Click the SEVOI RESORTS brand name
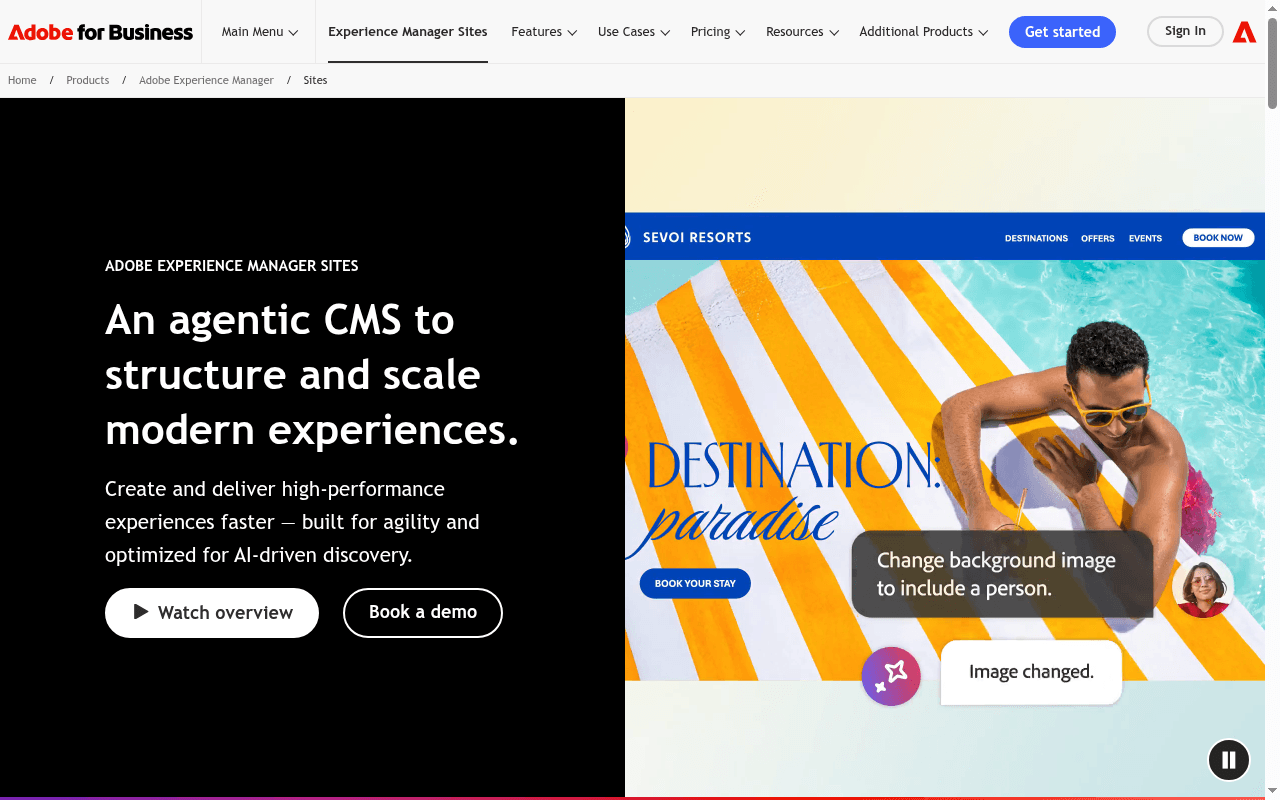The image size is (1280, 800). point(697,238)
